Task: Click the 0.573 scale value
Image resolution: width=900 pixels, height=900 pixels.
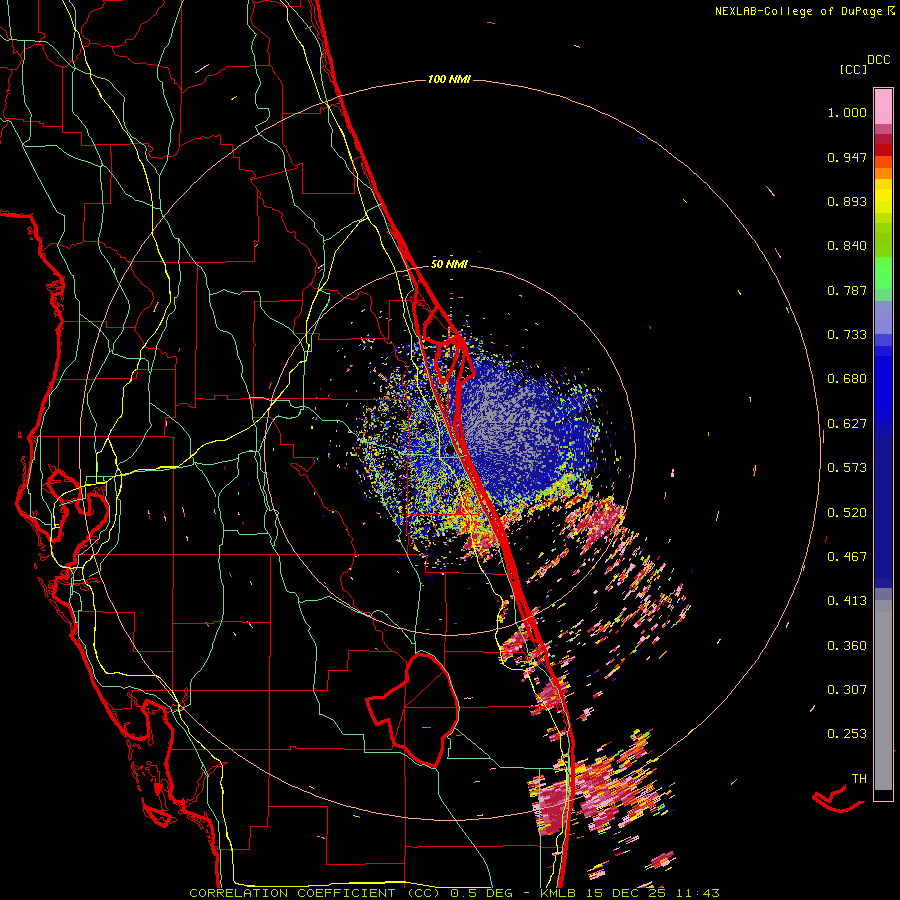Action: tap(847, 468)
